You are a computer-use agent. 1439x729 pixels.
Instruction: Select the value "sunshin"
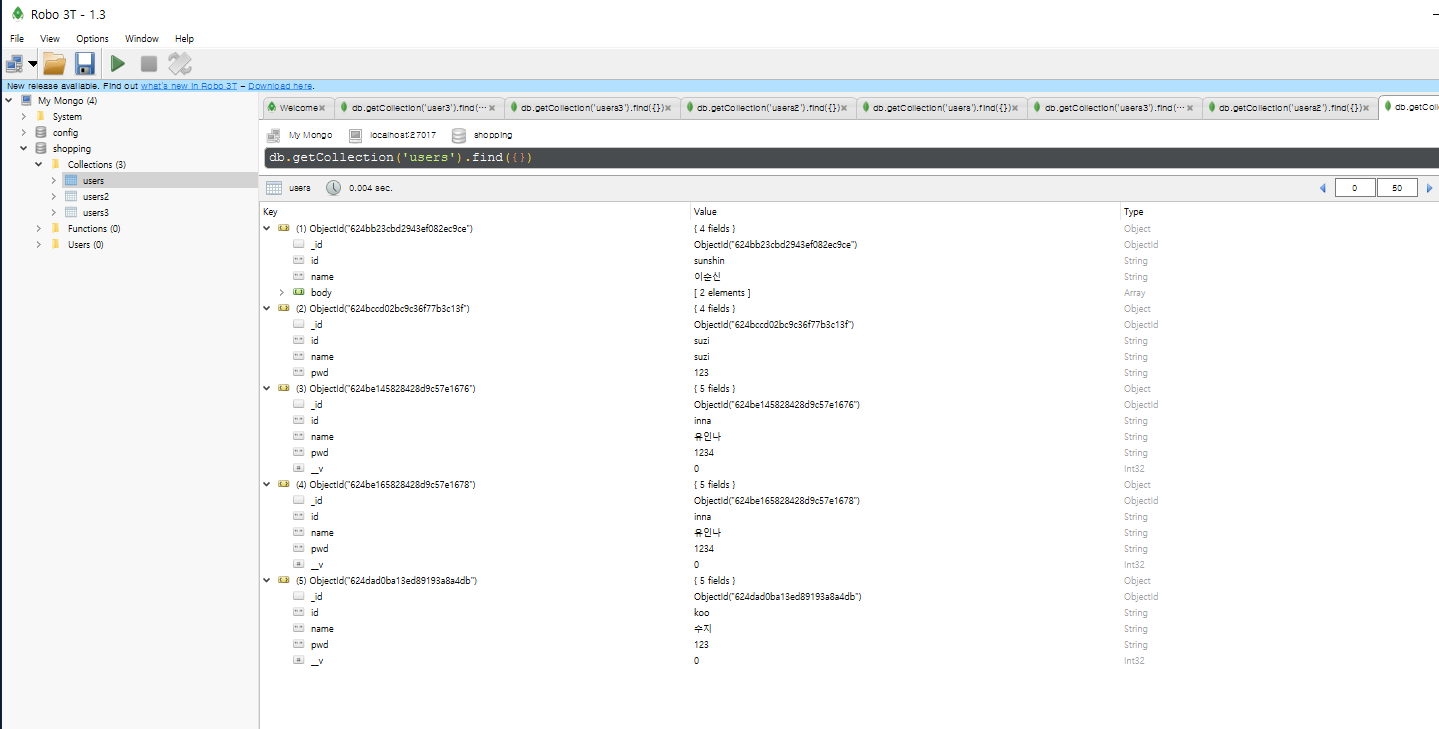709,261
